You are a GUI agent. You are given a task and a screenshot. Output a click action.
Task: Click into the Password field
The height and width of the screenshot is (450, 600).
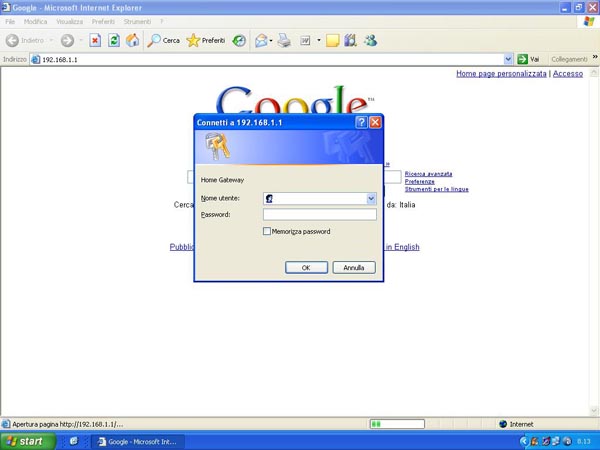320,214
